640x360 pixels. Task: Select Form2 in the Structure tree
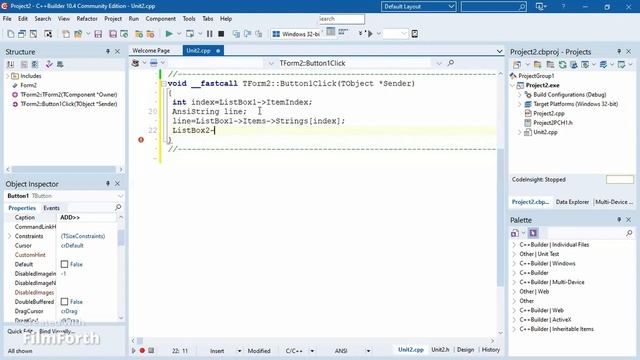(28, 85)
